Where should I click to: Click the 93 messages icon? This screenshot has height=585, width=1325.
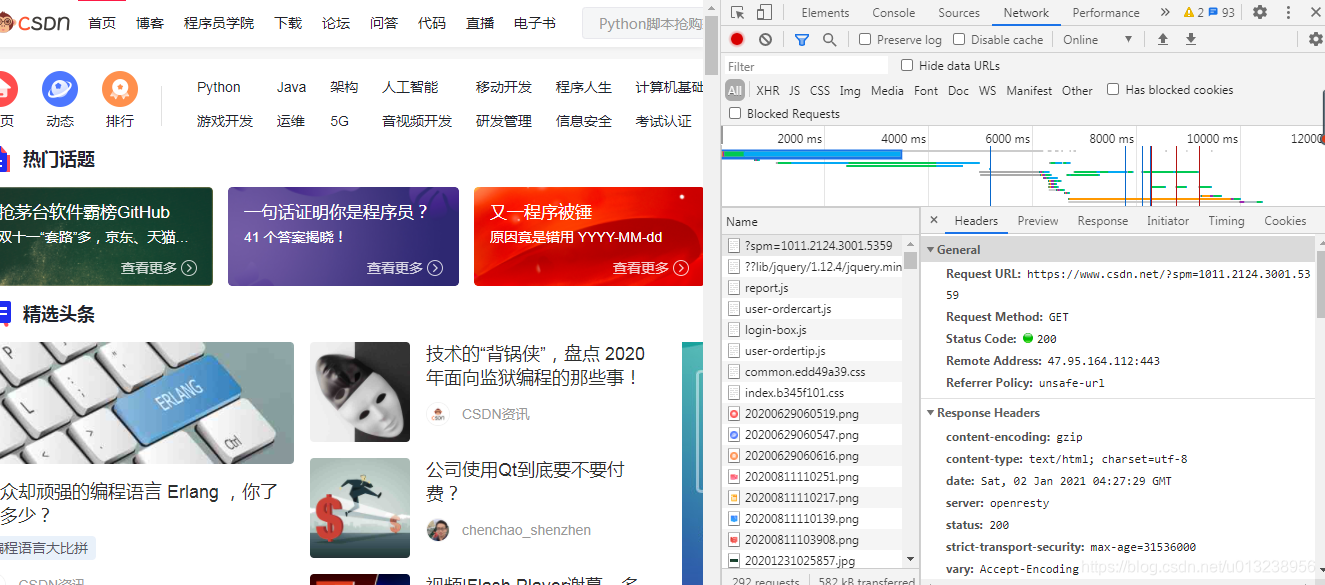[x=1222, y=12]
